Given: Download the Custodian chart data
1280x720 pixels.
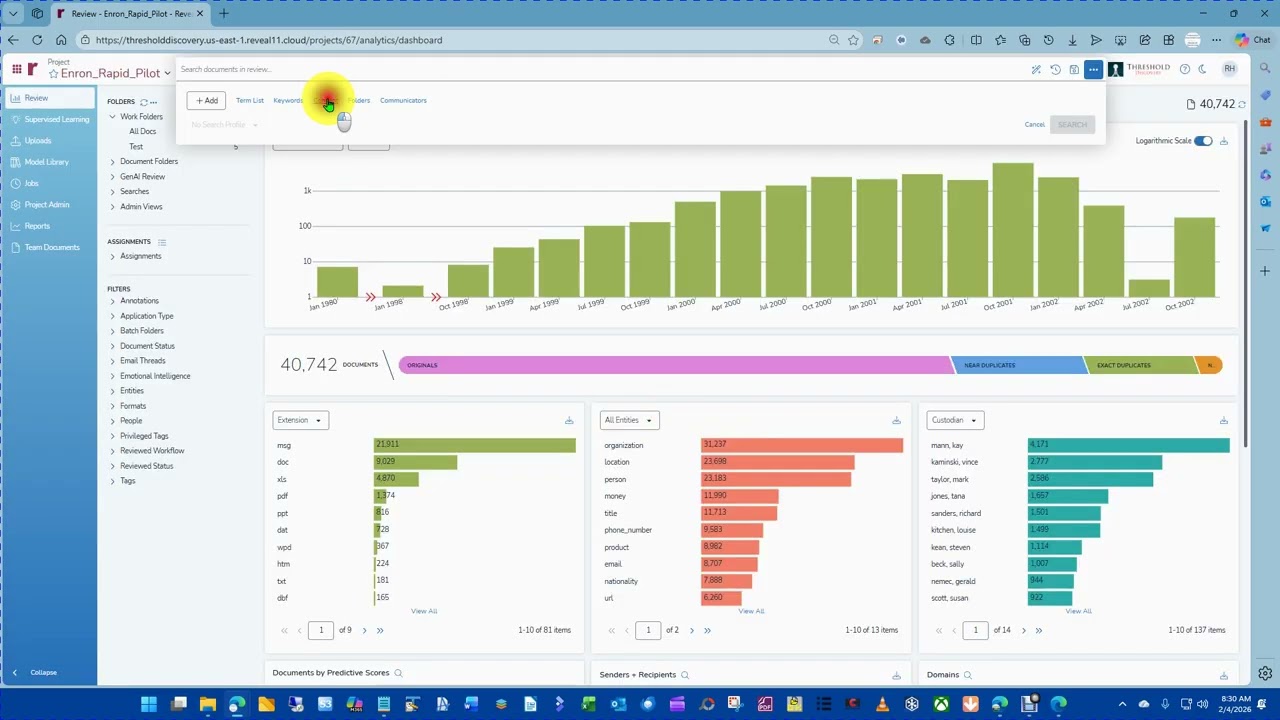Looking at the screenshot, I should pyautogui.click(x=1223, y=420).
